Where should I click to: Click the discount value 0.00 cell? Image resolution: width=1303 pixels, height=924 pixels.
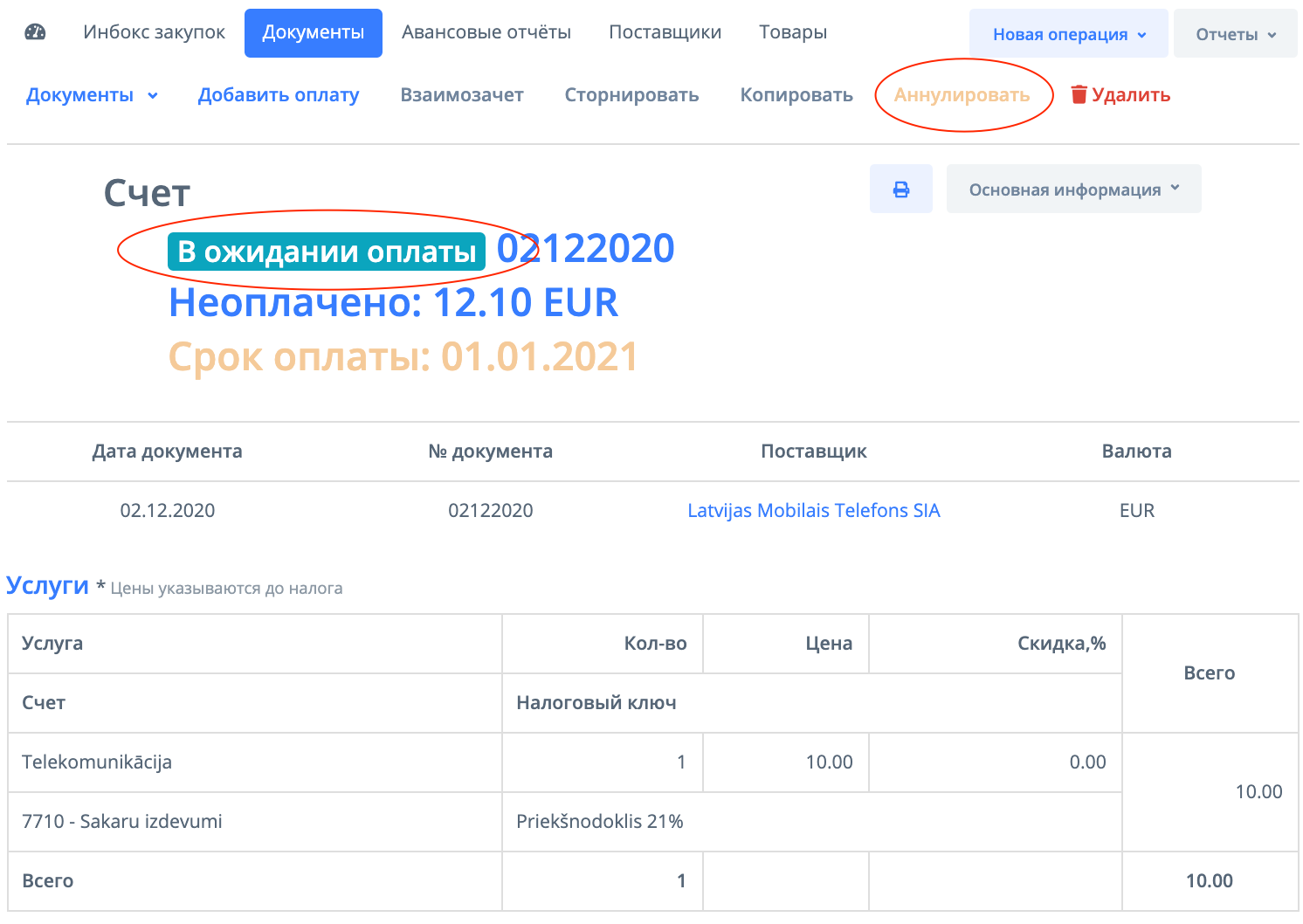click(996, 762)
